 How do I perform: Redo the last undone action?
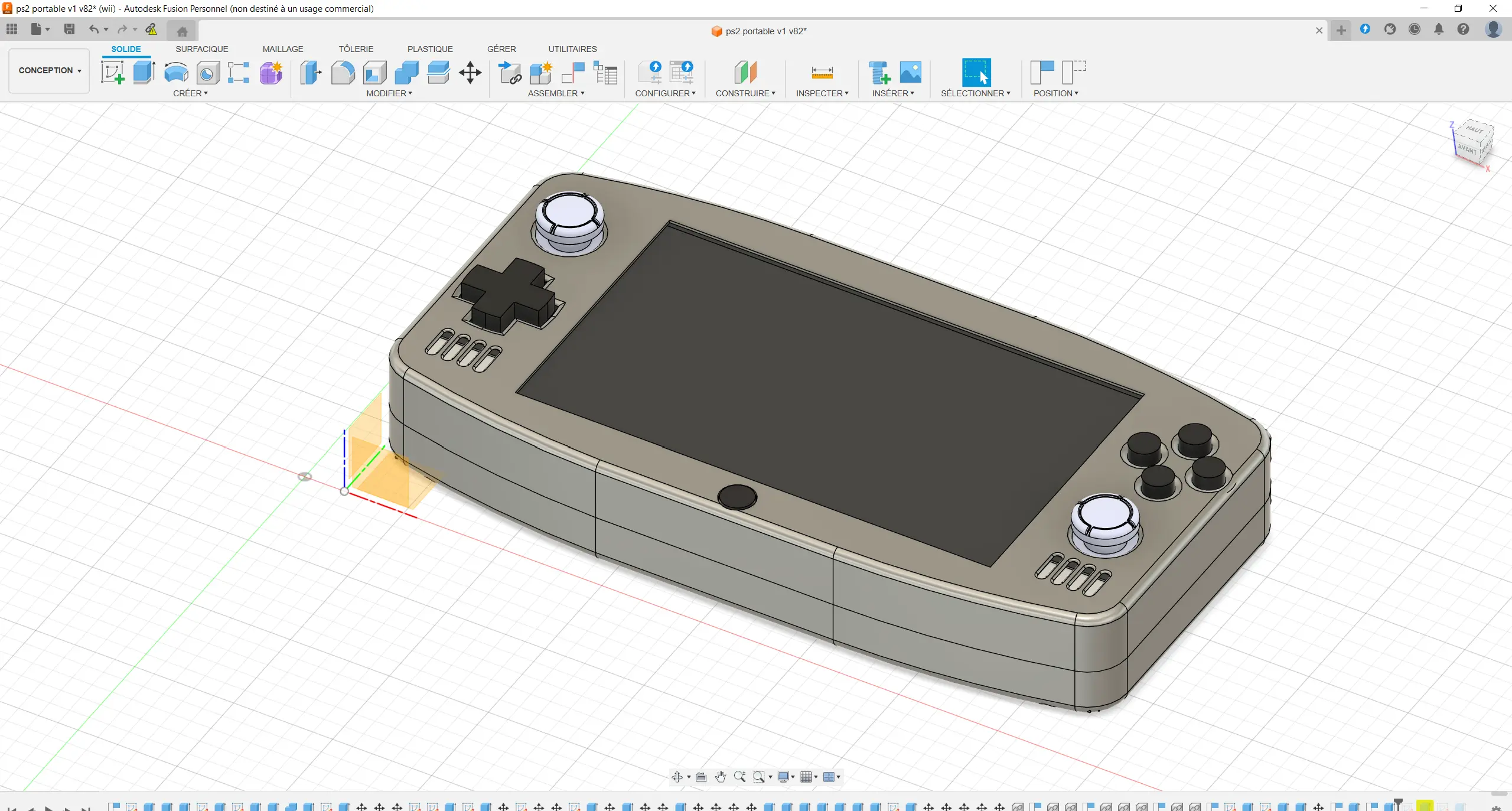click(x=122, y=29)
